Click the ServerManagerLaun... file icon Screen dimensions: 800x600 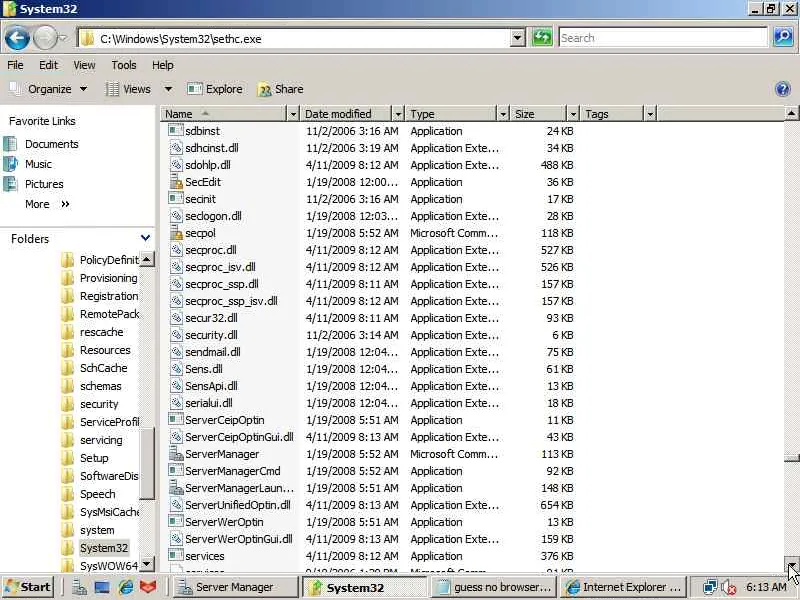coord(176,488)
